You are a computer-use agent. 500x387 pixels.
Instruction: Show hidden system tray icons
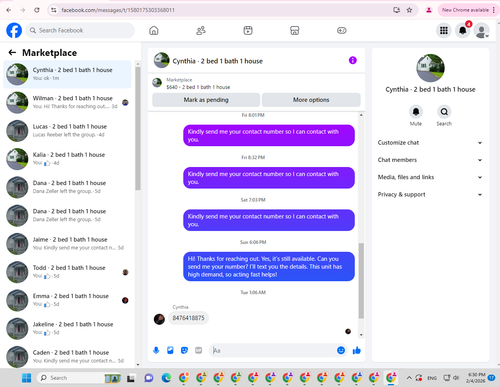409,378
